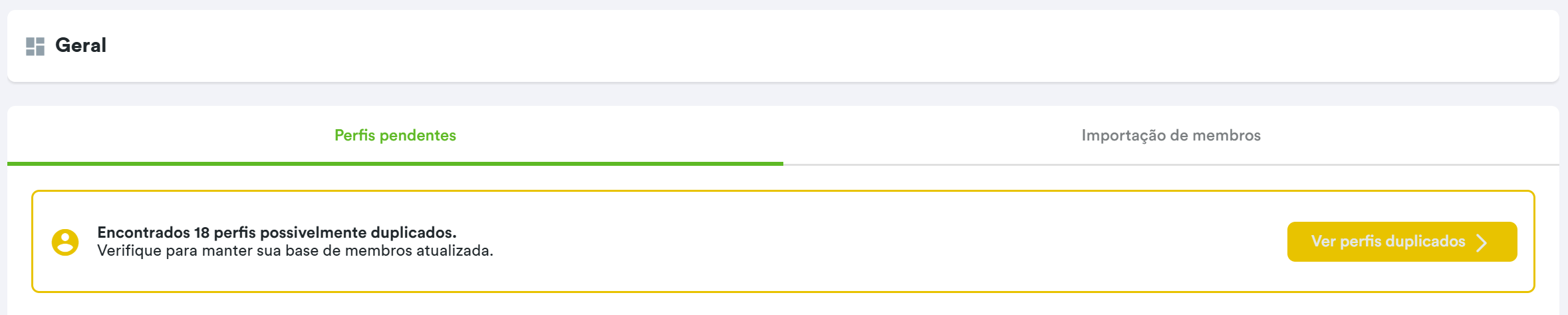1568x315 pixels.
Task: Click the Ver perfis duplicados label text
Action: [1388, 241]
